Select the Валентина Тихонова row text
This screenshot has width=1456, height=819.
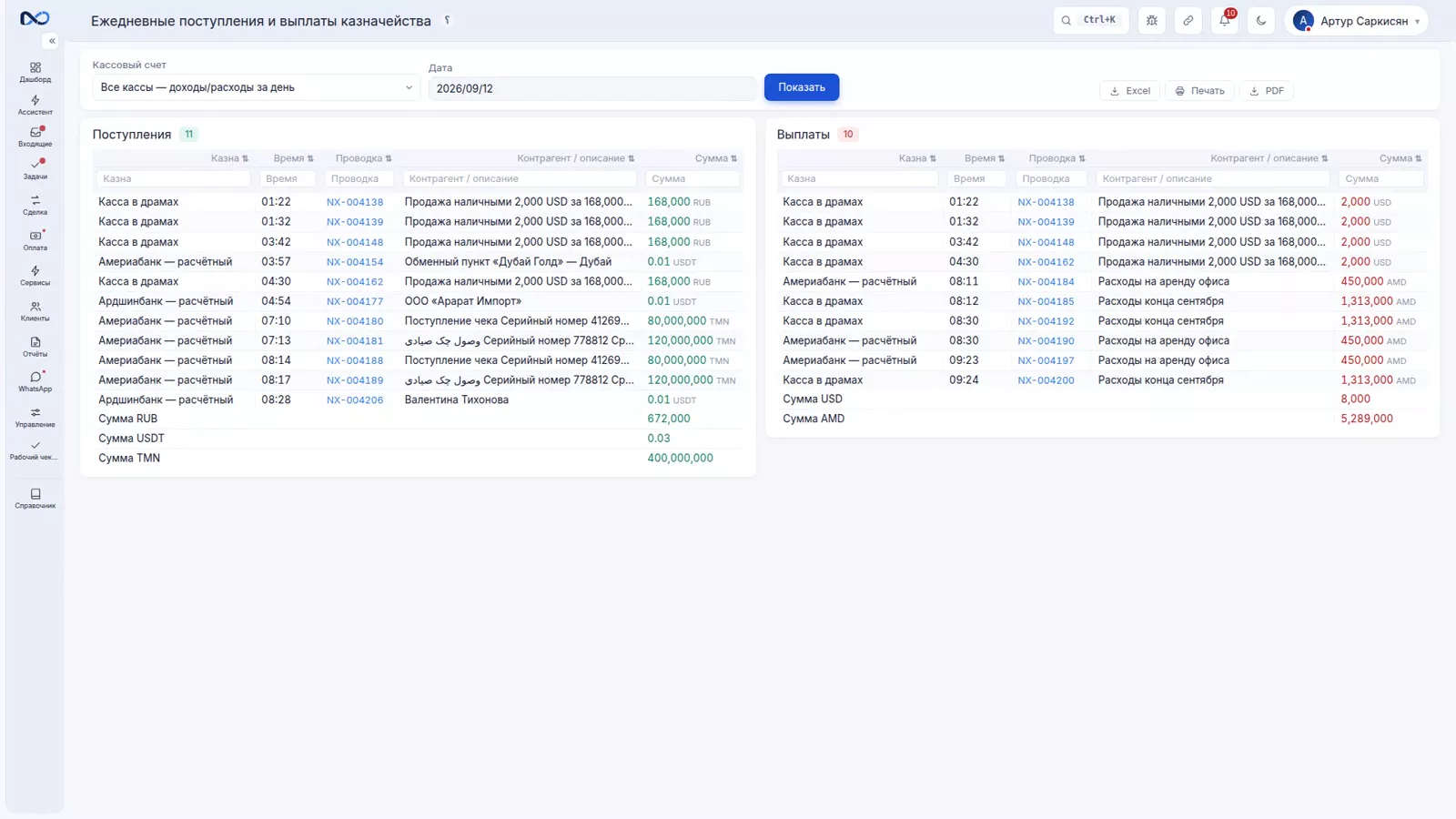click(457, 399)
